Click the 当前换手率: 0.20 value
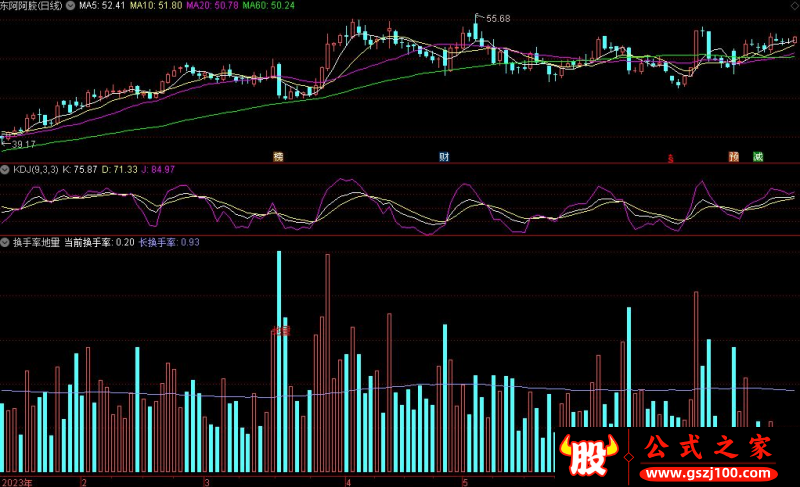 pyautogui.click(x=99, y=242)
